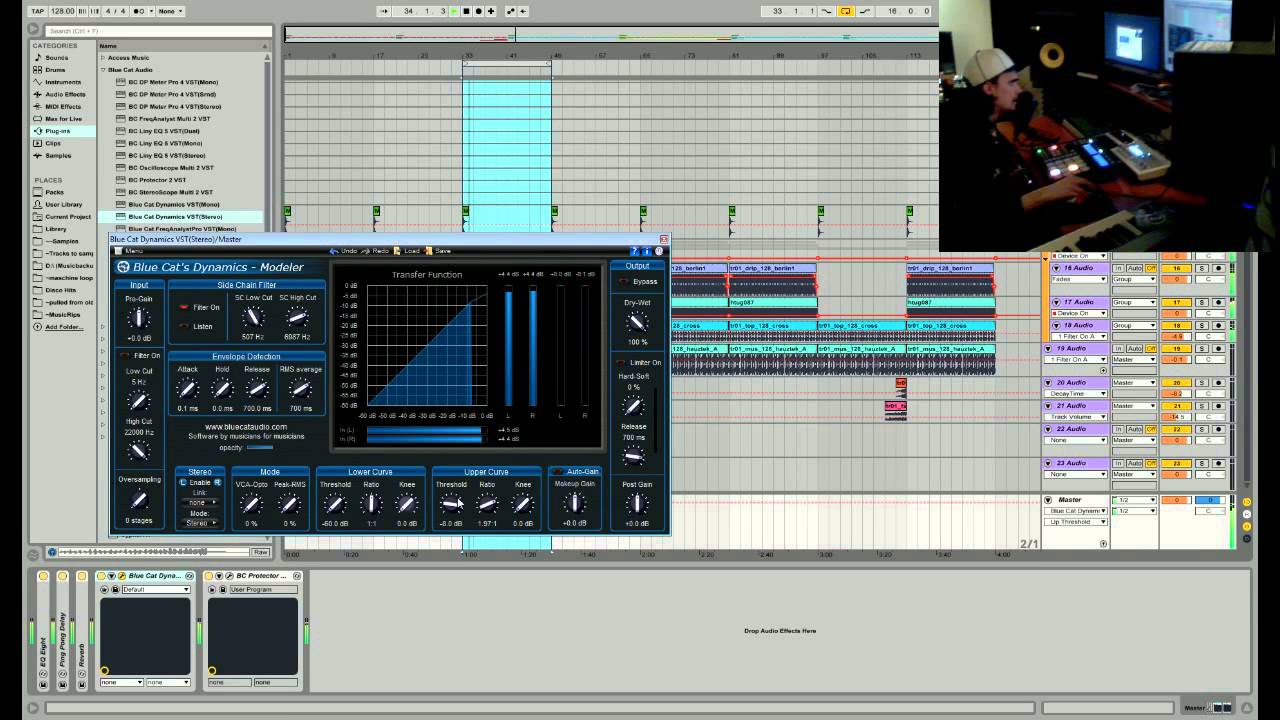Select the Instruments category in browser

(63, 82)
